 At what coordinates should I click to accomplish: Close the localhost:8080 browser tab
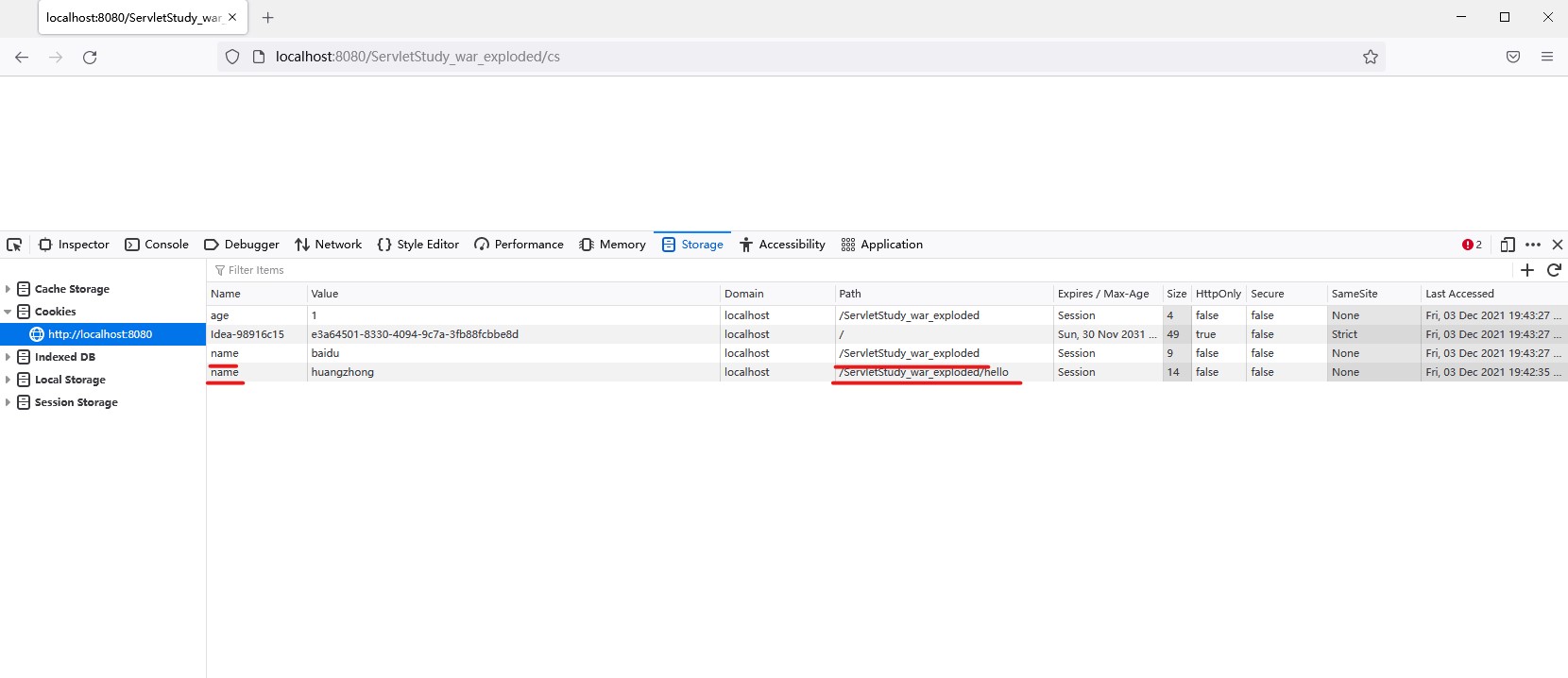click(232, 17)
